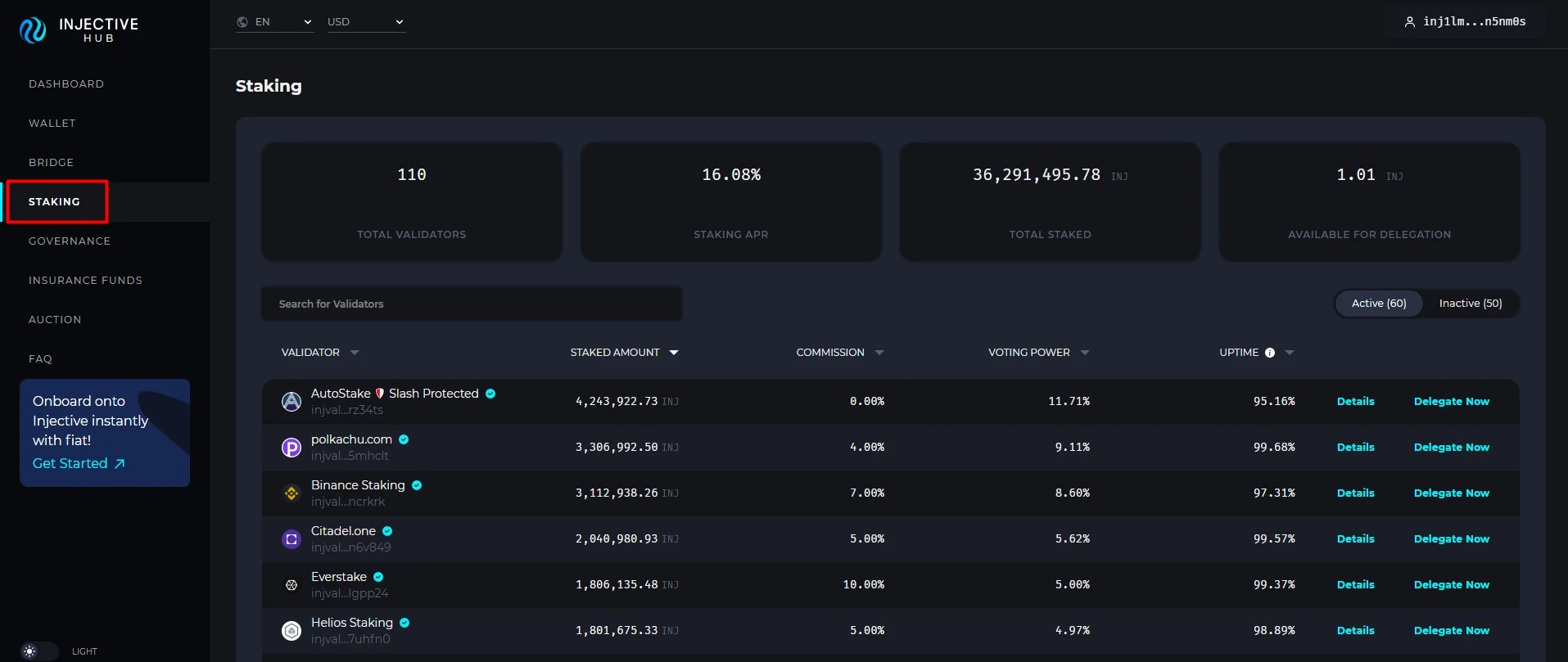Go to the Auction page
This screenshot has width=1568, height=662.
click(x=55, y=320)
